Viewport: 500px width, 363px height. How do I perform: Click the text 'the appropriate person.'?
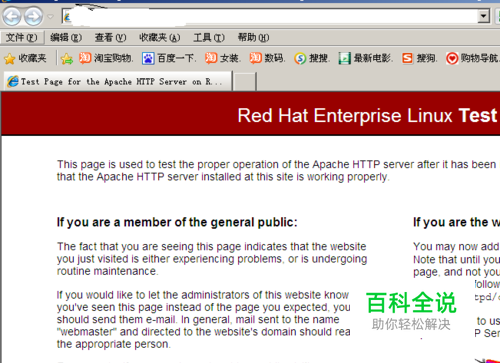(113, 344)
